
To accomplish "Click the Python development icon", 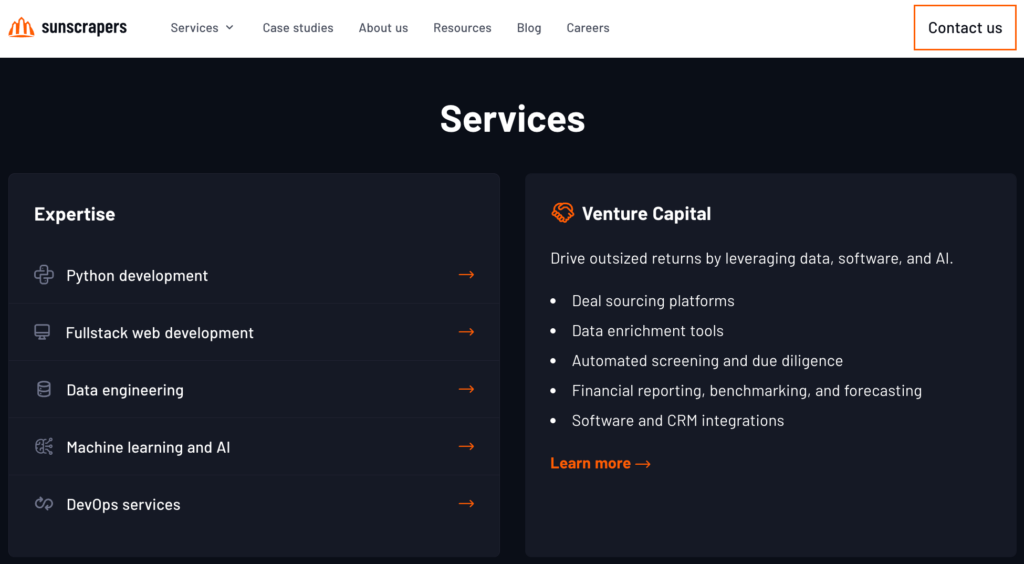I will (x=44, y=275).
